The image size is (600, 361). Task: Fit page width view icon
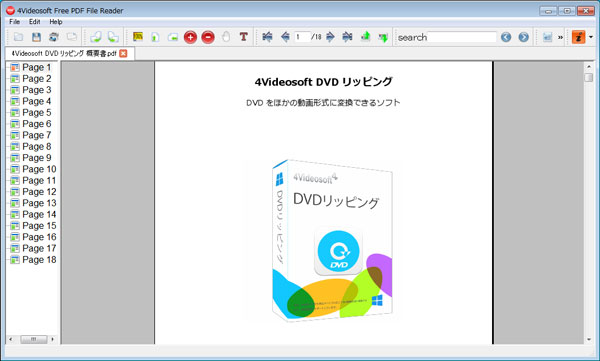173,37
